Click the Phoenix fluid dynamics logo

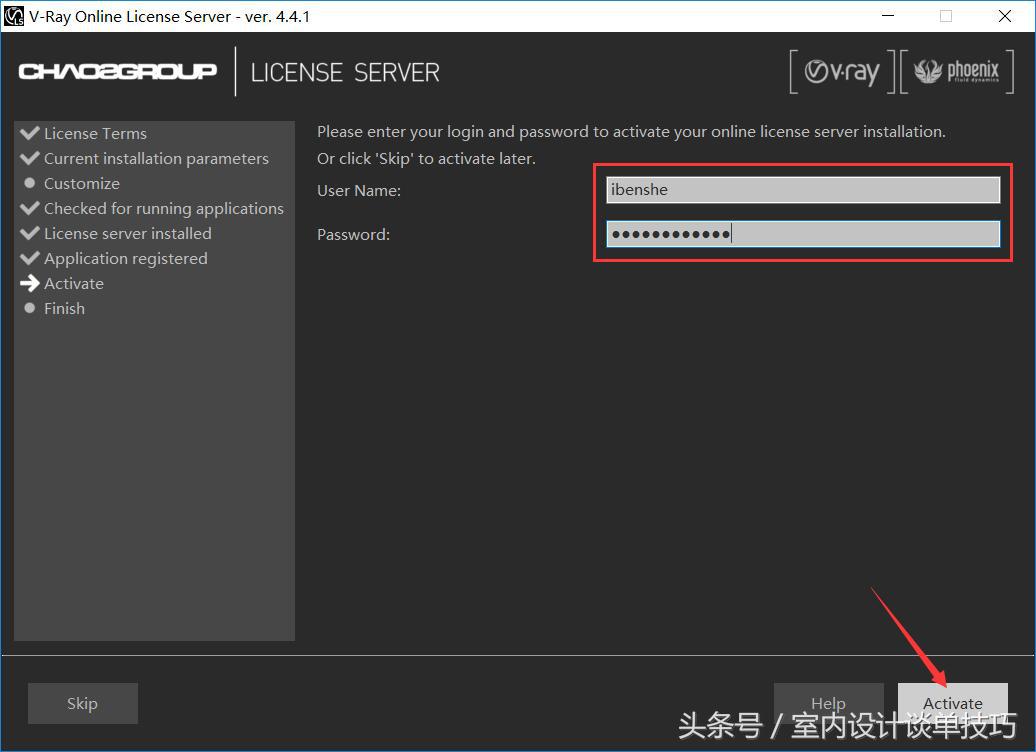coord(956,72)
